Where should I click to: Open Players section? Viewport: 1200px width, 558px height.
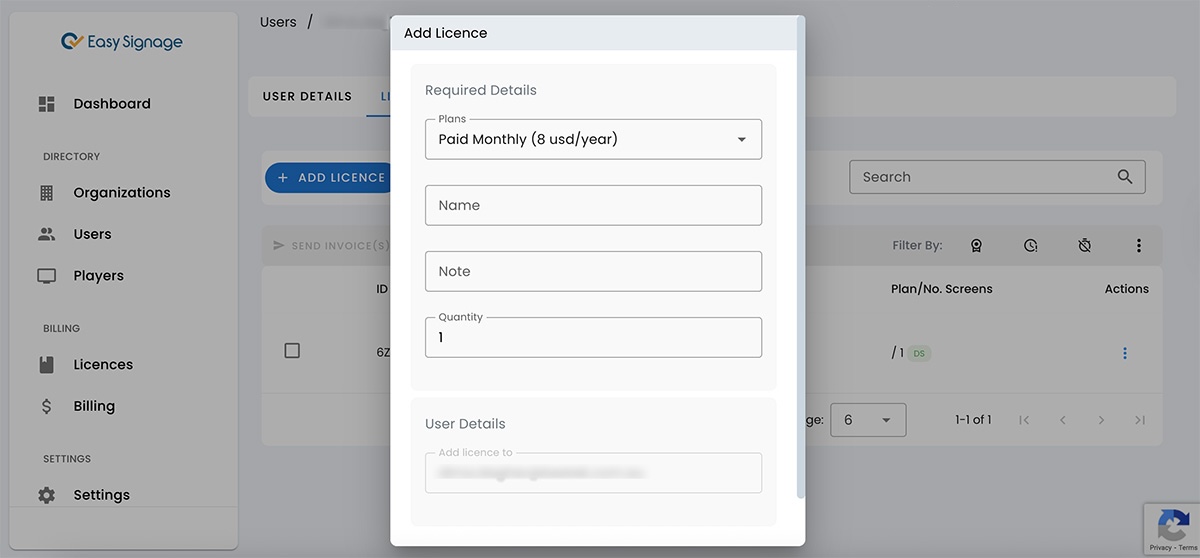[x=98, y=276]
